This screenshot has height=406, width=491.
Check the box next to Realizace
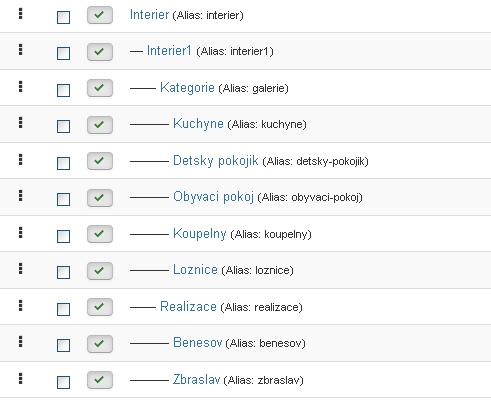tap(63, 309)
